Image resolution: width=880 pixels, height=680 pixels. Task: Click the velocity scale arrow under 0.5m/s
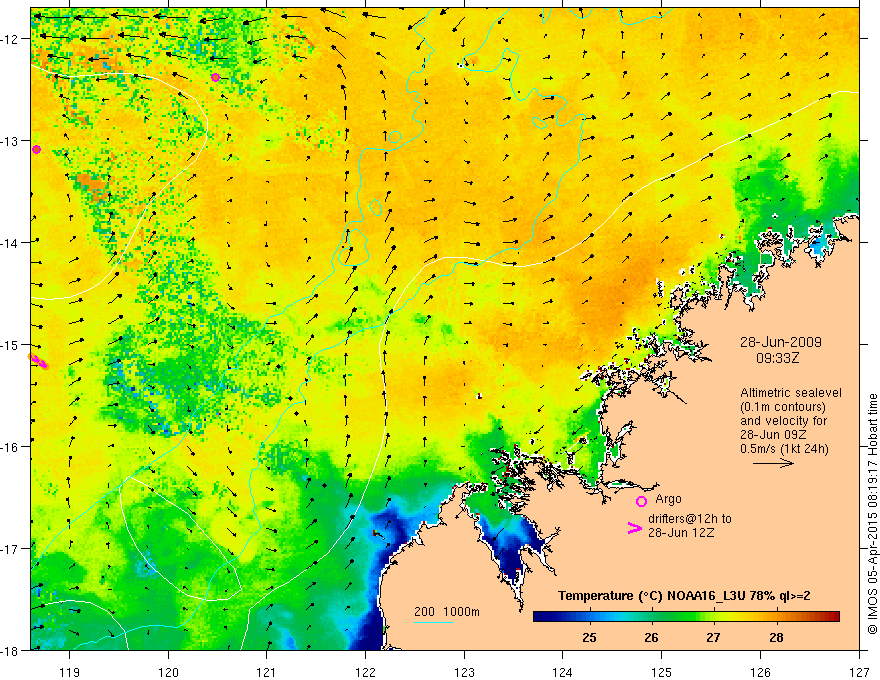point(773,463)
